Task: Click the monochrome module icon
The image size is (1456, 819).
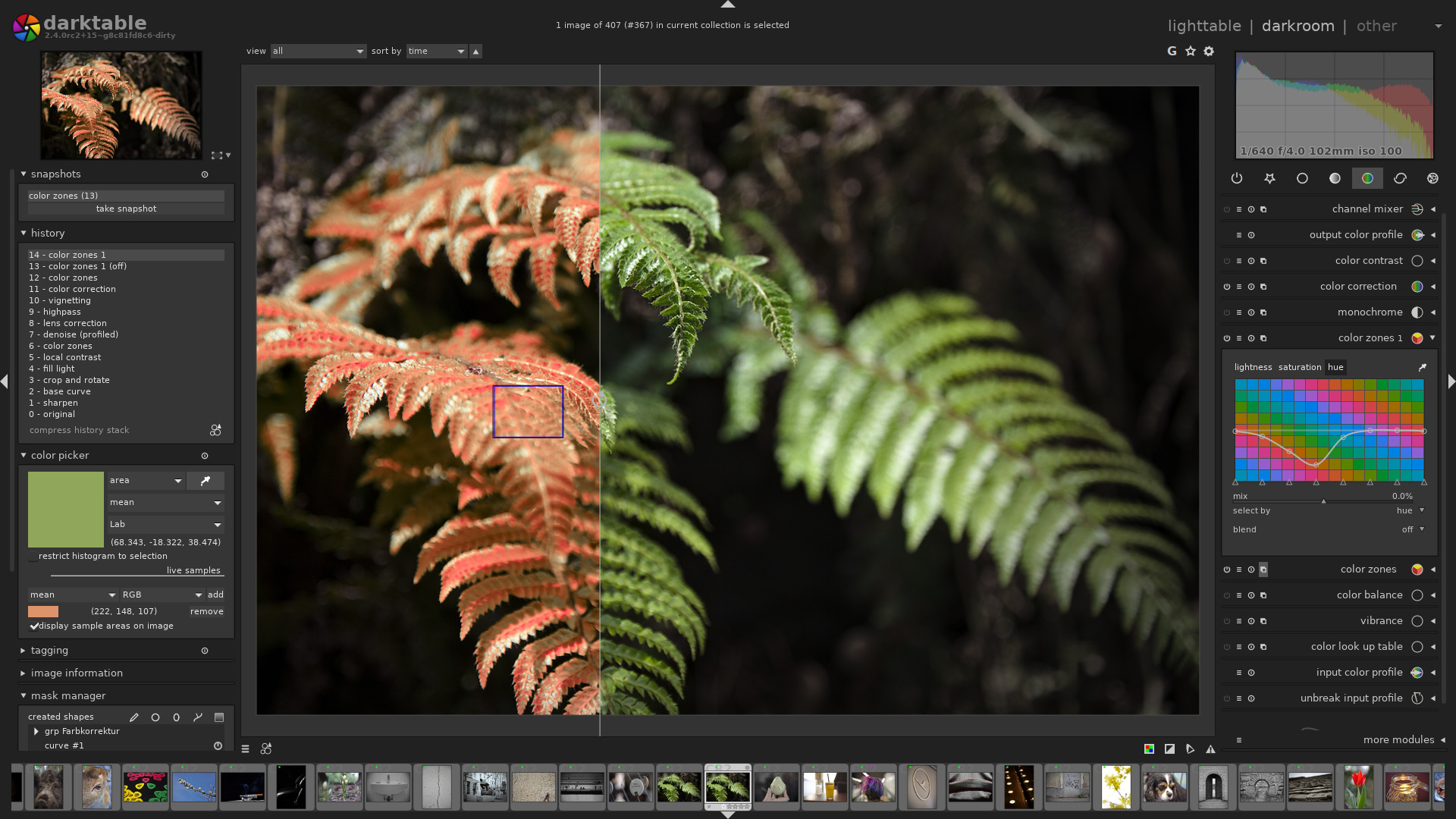Action: (x=1416, y=312)
